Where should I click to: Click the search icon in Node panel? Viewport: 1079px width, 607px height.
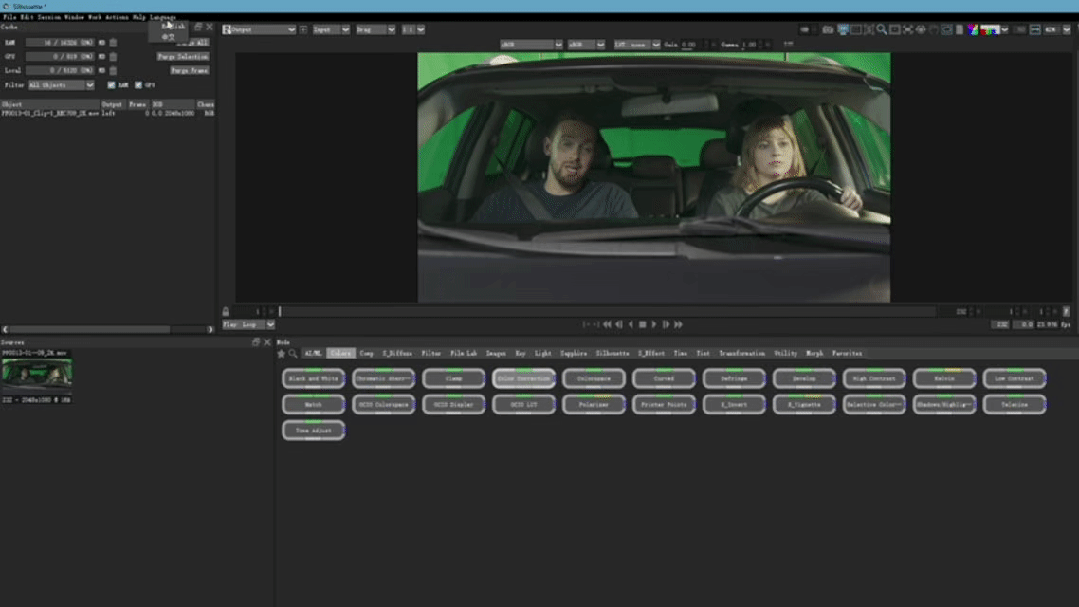292,354
